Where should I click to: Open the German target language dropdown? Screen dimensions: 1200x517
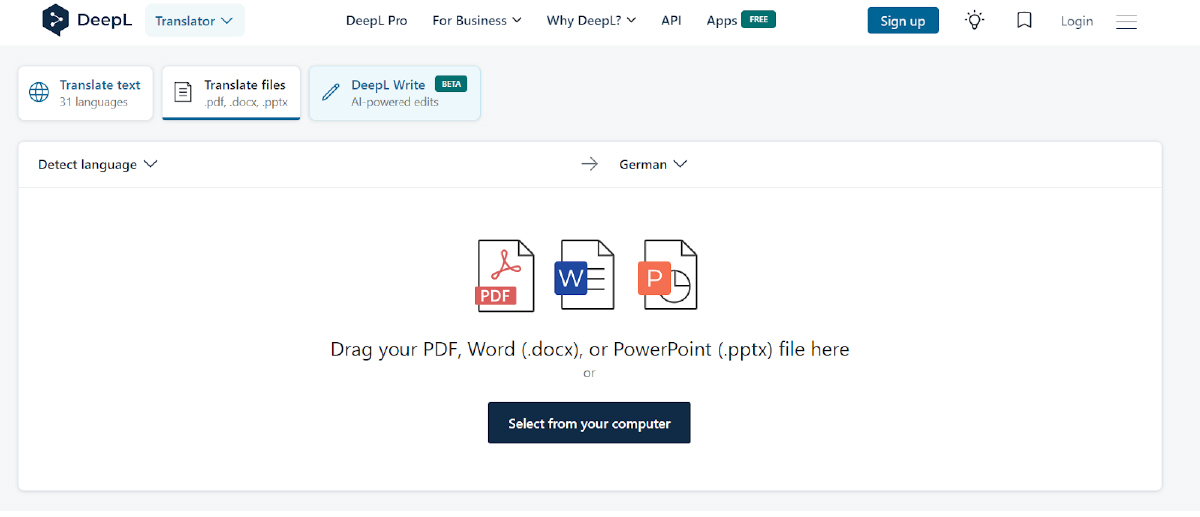[x=653, y=164]
